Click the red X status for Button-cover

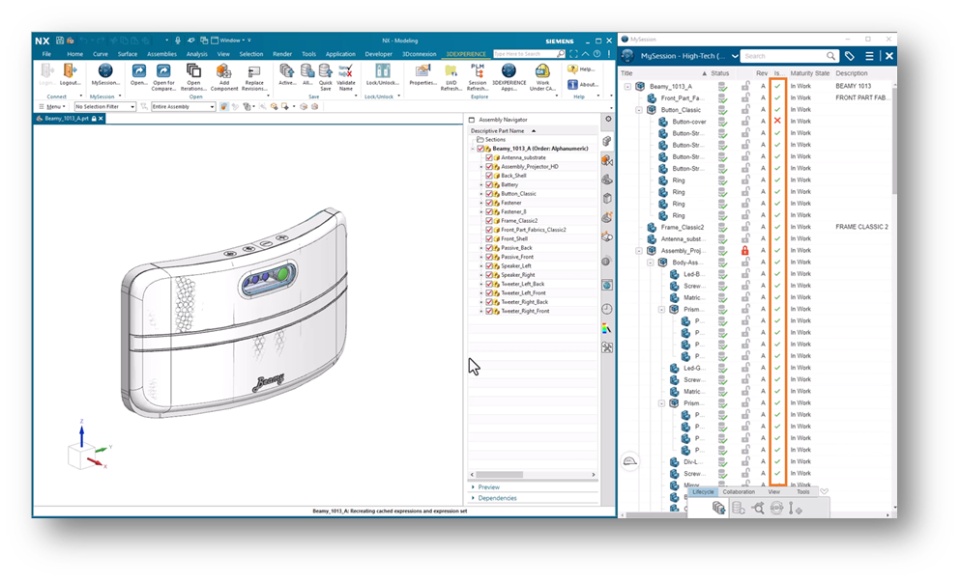[777, 121]
